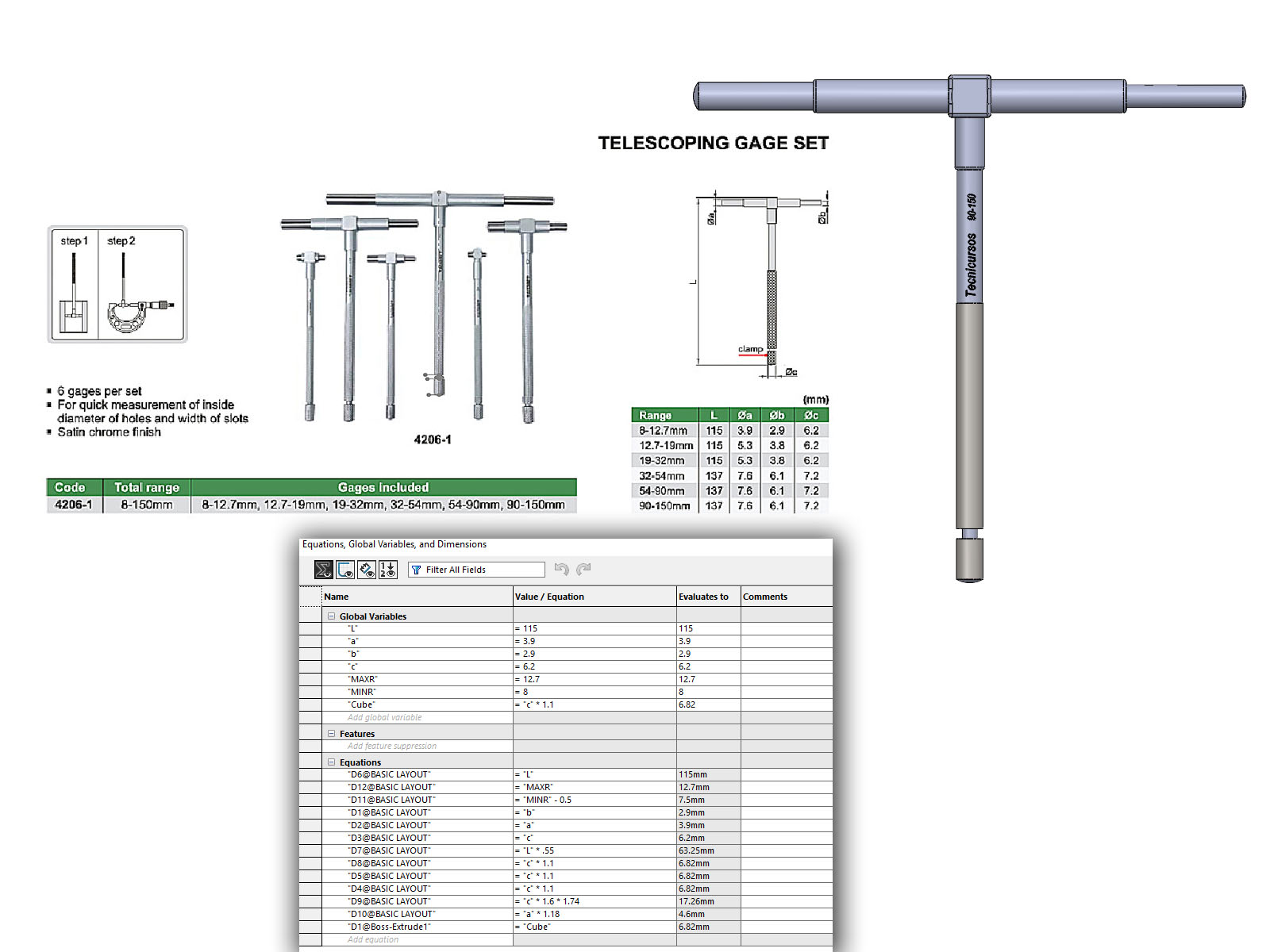Click Add feature suppression placeholder
The height and width of the screenshot is (952, 1270).
coord(392,746)
